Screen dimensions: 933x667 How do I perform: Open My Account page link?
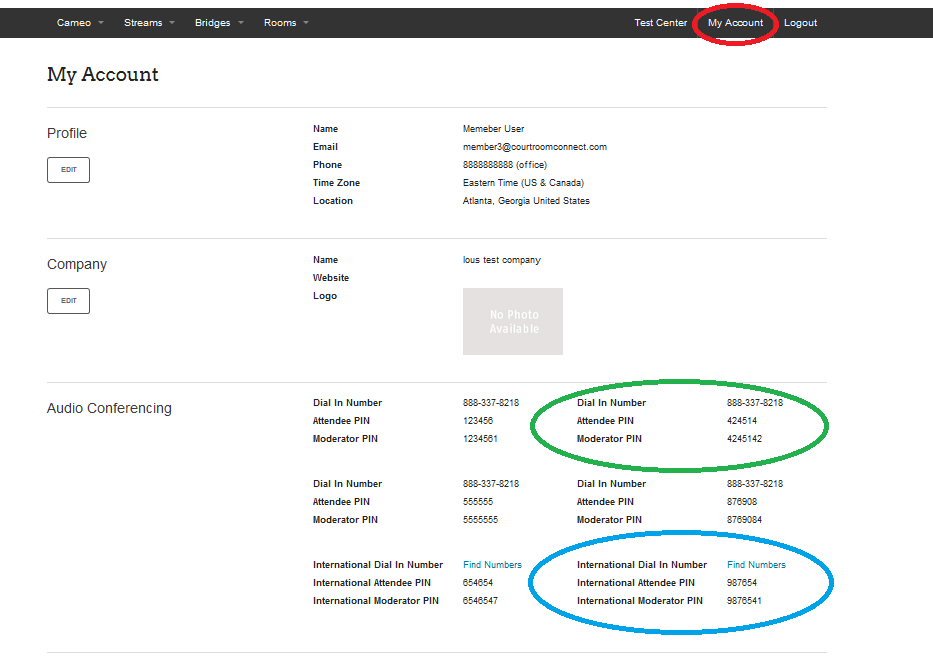click(x=735, y=23)
